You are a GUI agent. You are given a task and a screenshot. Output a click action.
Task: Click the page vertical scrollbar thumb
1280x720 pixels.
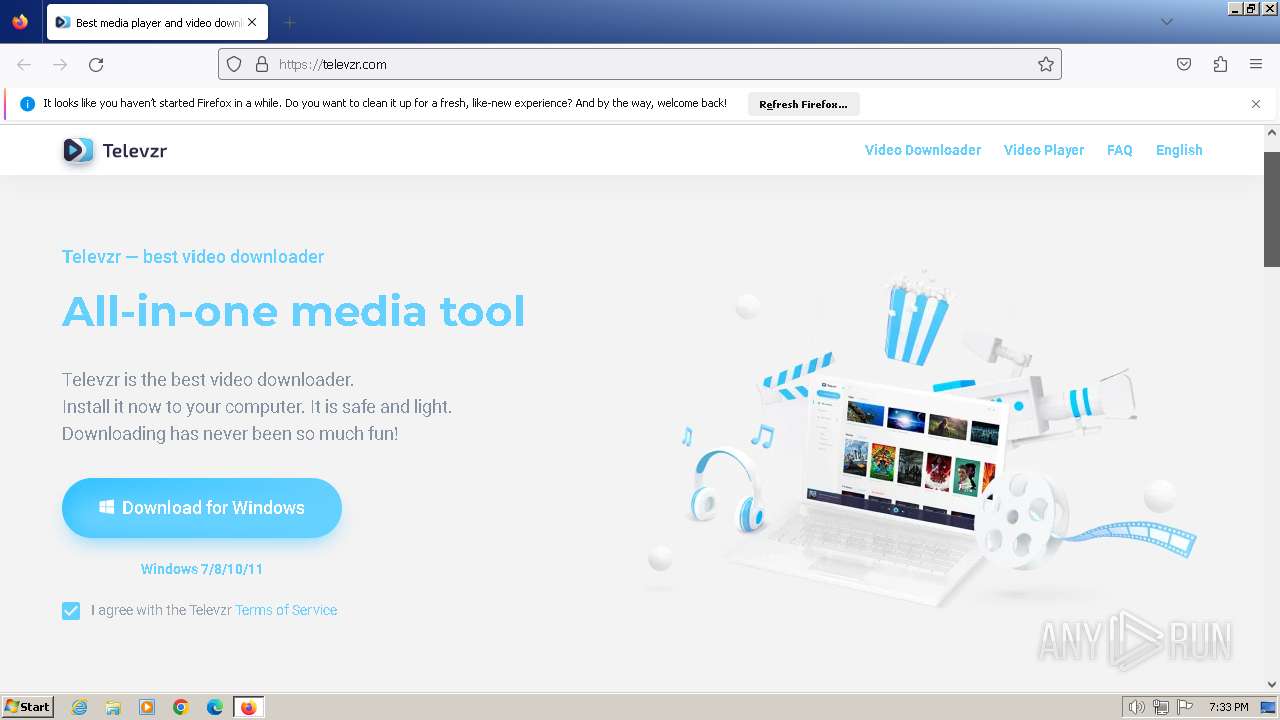point(1272,208)
